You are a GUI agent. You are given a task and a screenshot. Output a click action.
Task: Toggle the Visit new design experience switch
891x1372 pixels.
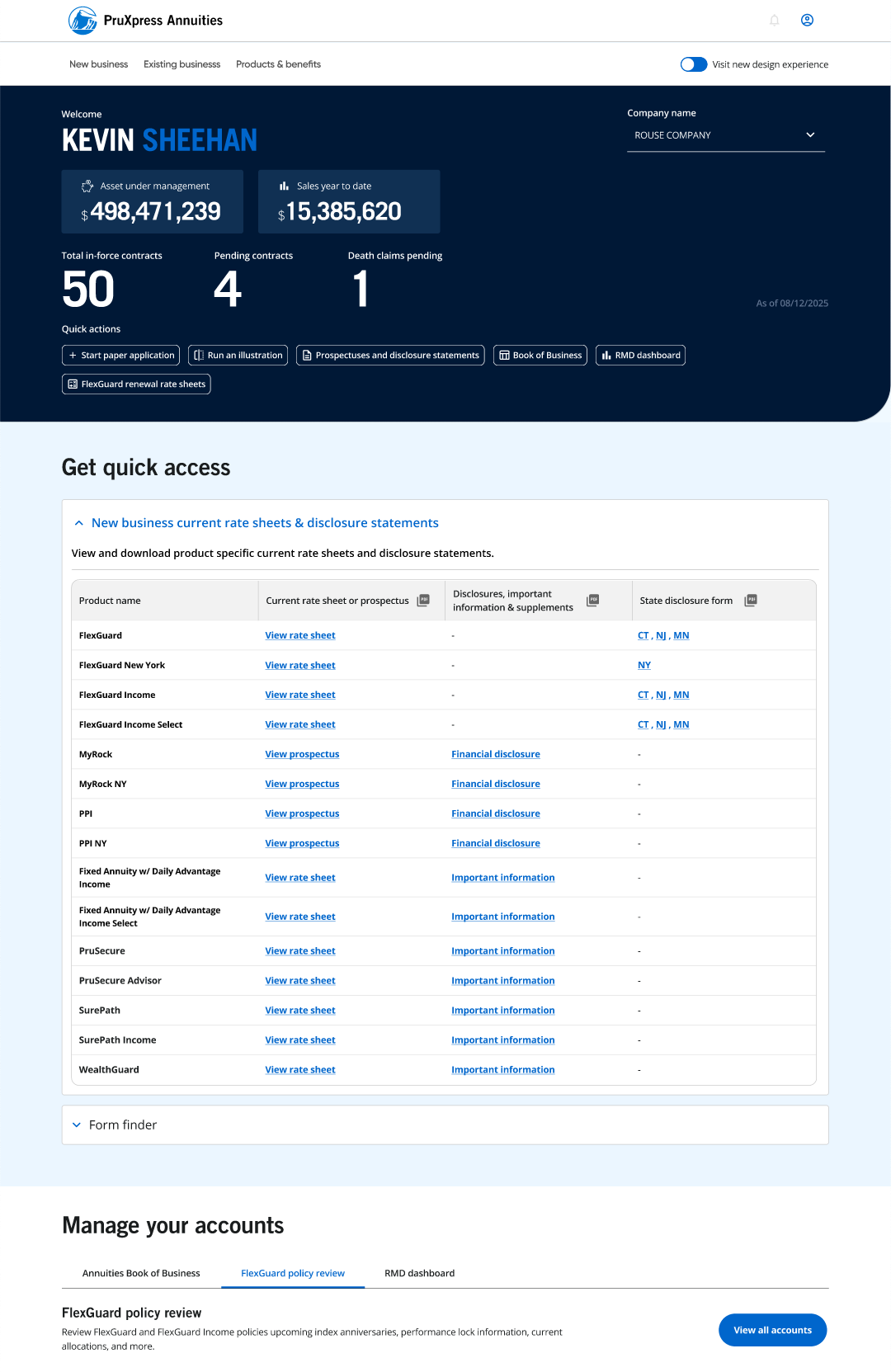point(694,64)
